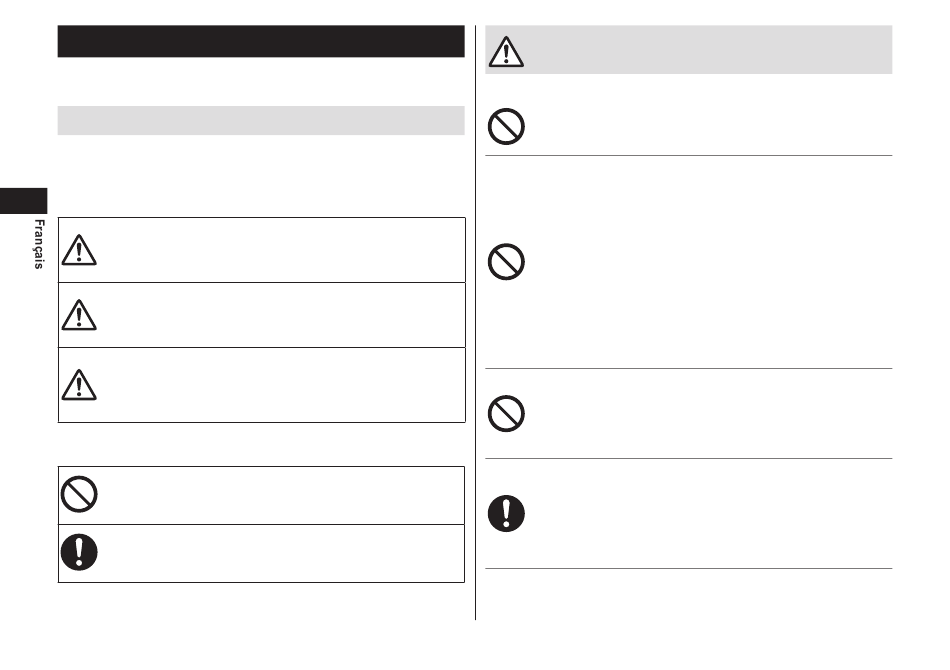Image resolution: width=950 pixels, height=670 pixels.
Task: Click the warning triangle in the third table row
Action: tap(79, 385)
